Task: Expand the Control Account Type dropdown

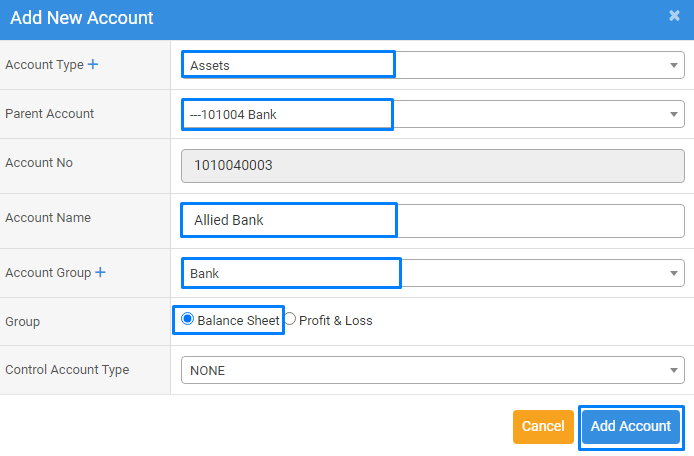Action: point(432,370)
